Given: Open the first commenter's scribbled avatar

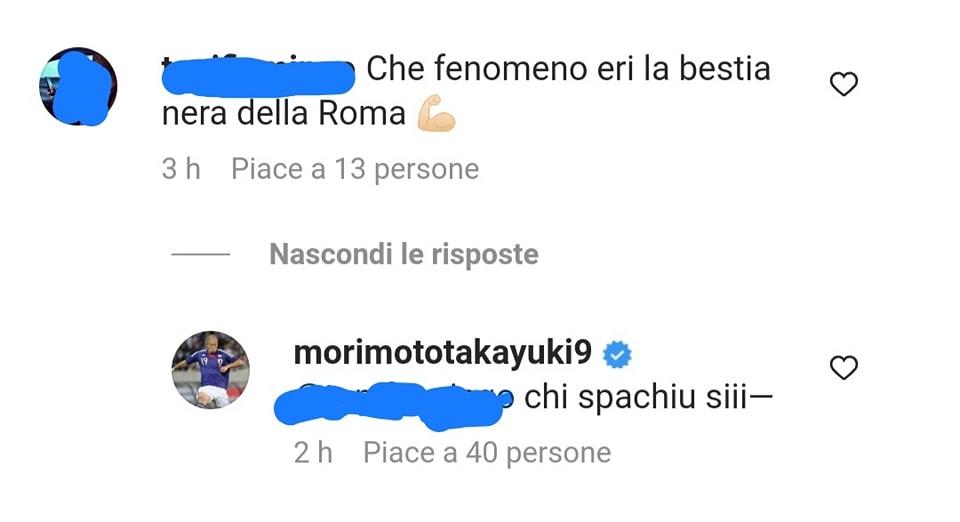Looking at the screenshot, I should pos(78,86).
